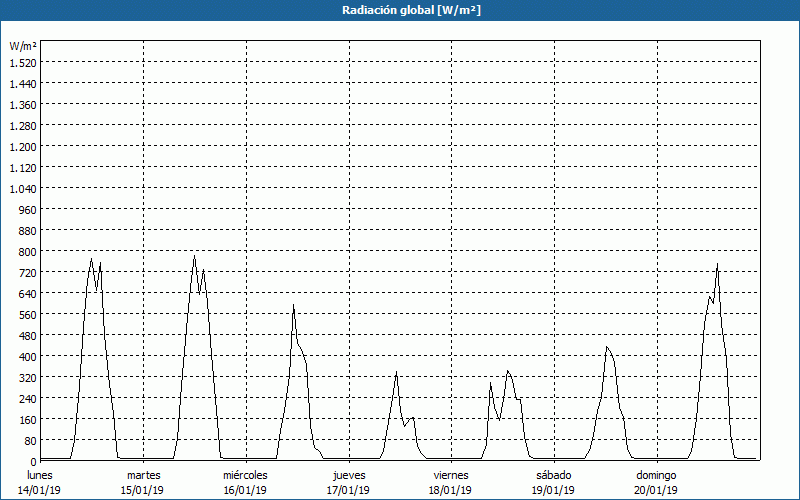Screen dimensions: 800x500
Task: Click the '15/01/19' date label
Action: pos(142,490)
